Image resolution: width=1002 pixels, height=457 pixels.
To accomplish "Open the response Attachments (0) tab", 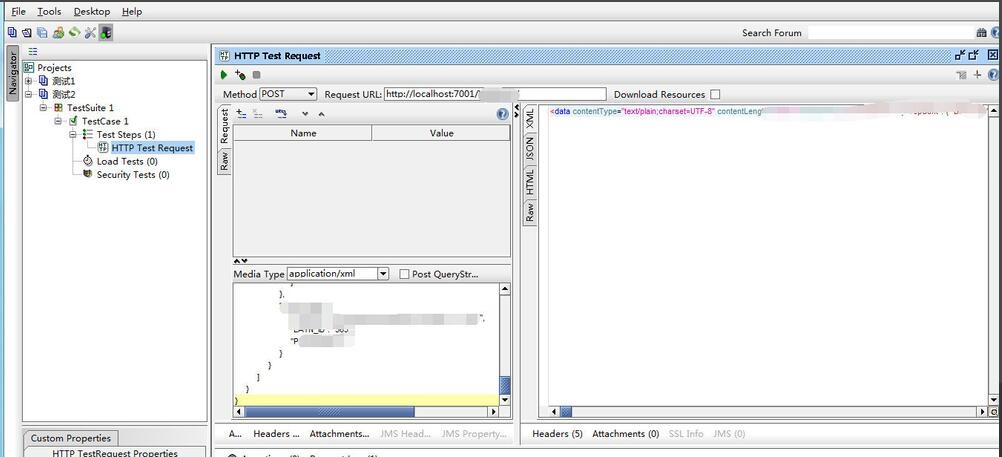I will (626, 434).
